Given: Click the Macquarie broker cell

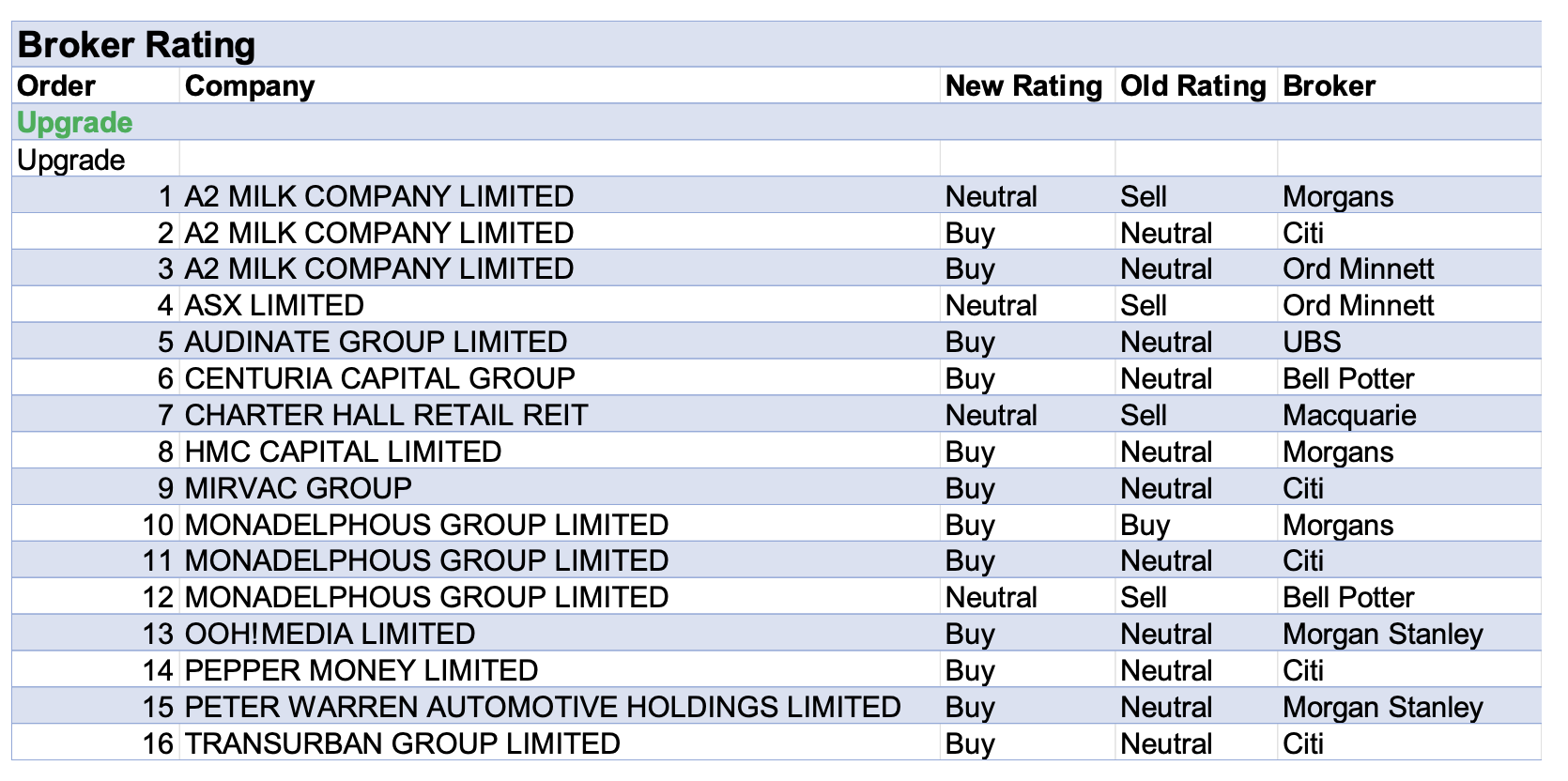Looking at the screenshot, I should (x=1349, y=416).
